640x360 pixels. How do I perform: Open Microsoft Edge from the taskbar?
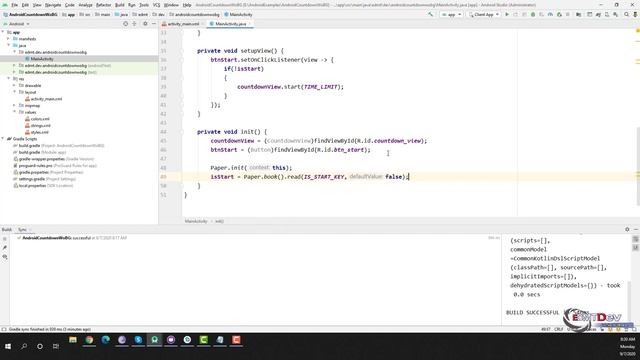[x=105, y=340]
